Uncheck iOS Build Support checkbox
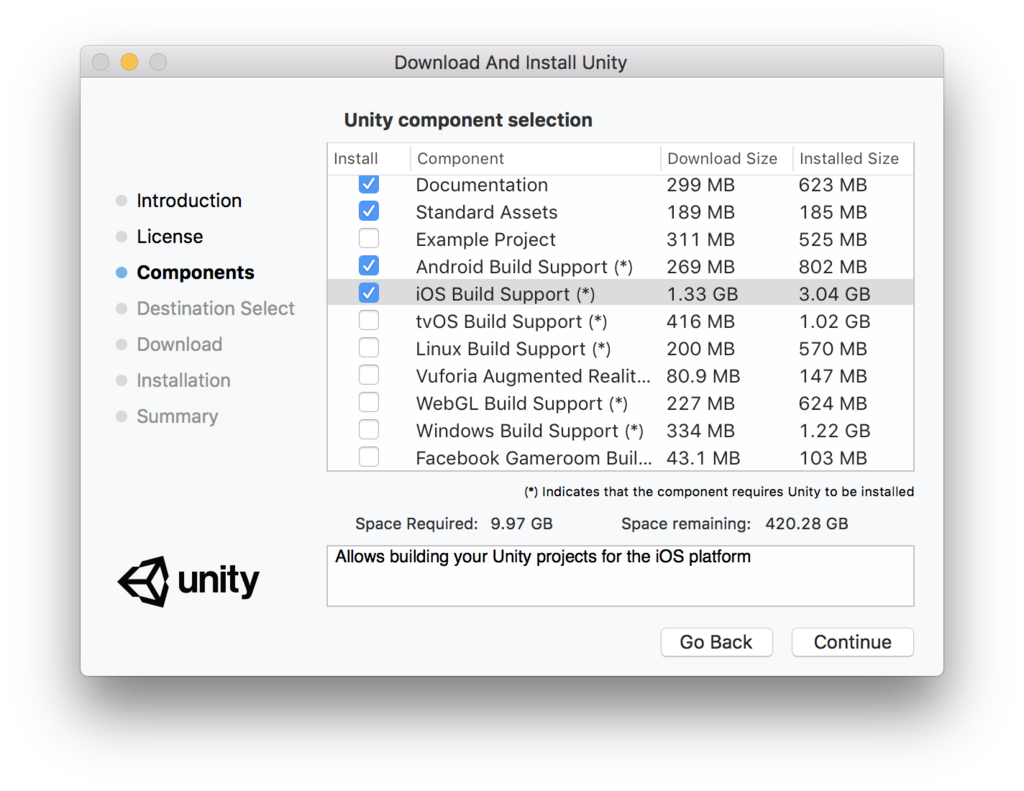The height and width of the screenshot is (791, 1024). [369, 293]
